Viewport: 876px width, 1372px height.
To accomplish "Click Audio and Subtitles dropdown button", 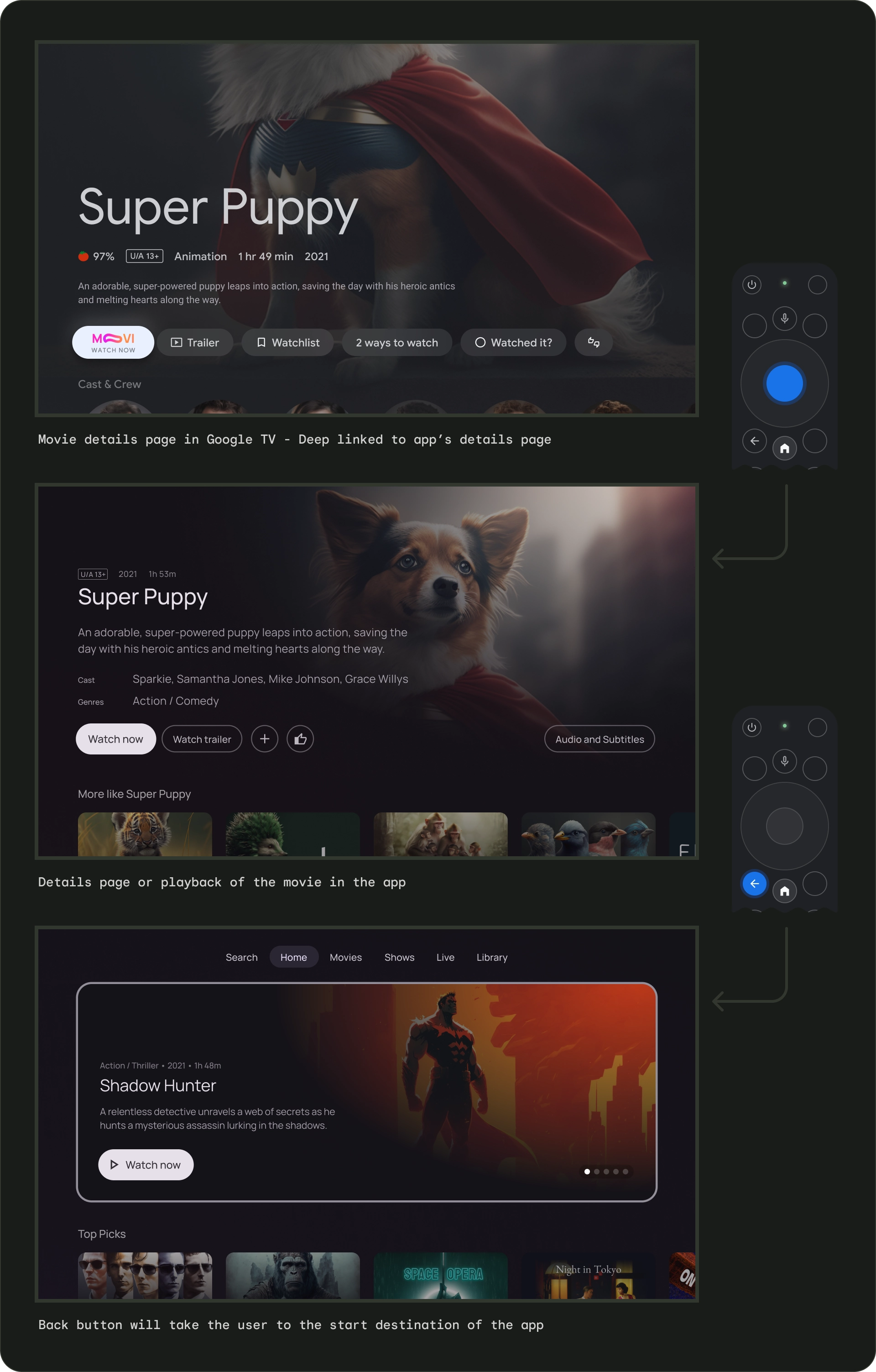I will click(x=599, y=738).
